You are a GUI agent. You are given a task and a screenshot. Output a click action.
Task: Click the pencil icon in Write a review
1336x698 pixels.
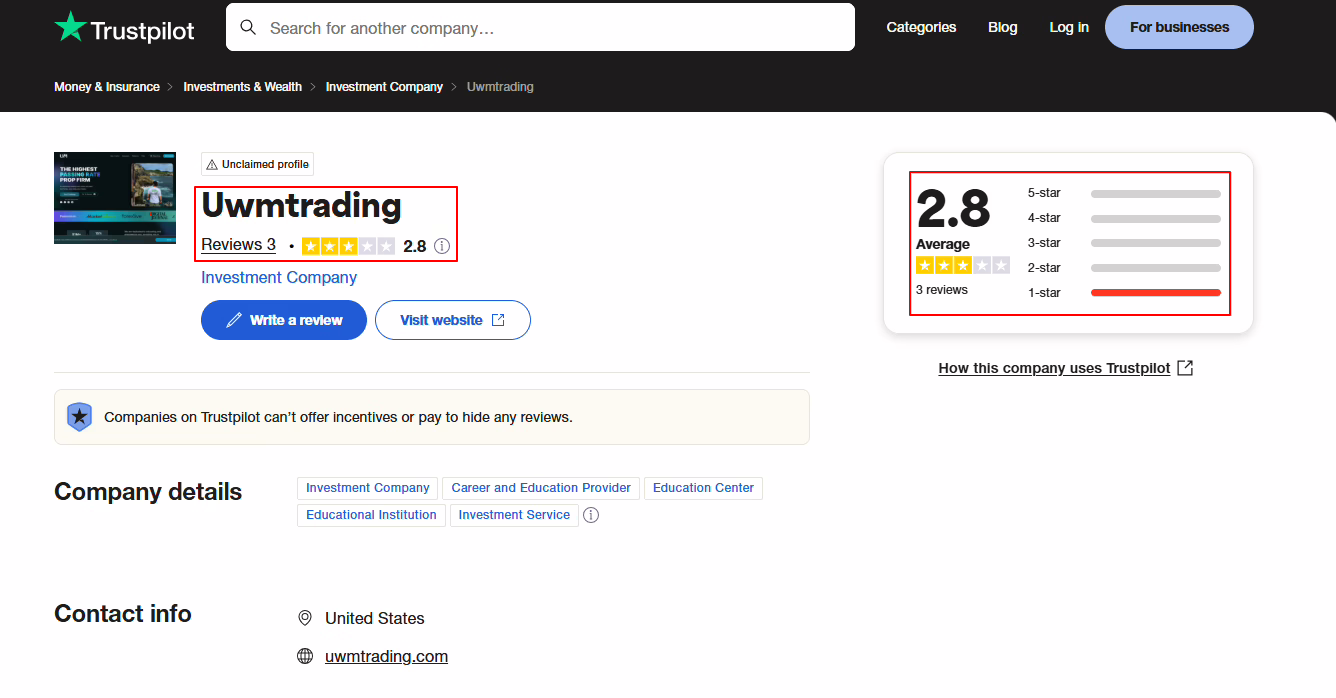click(234, 320)
